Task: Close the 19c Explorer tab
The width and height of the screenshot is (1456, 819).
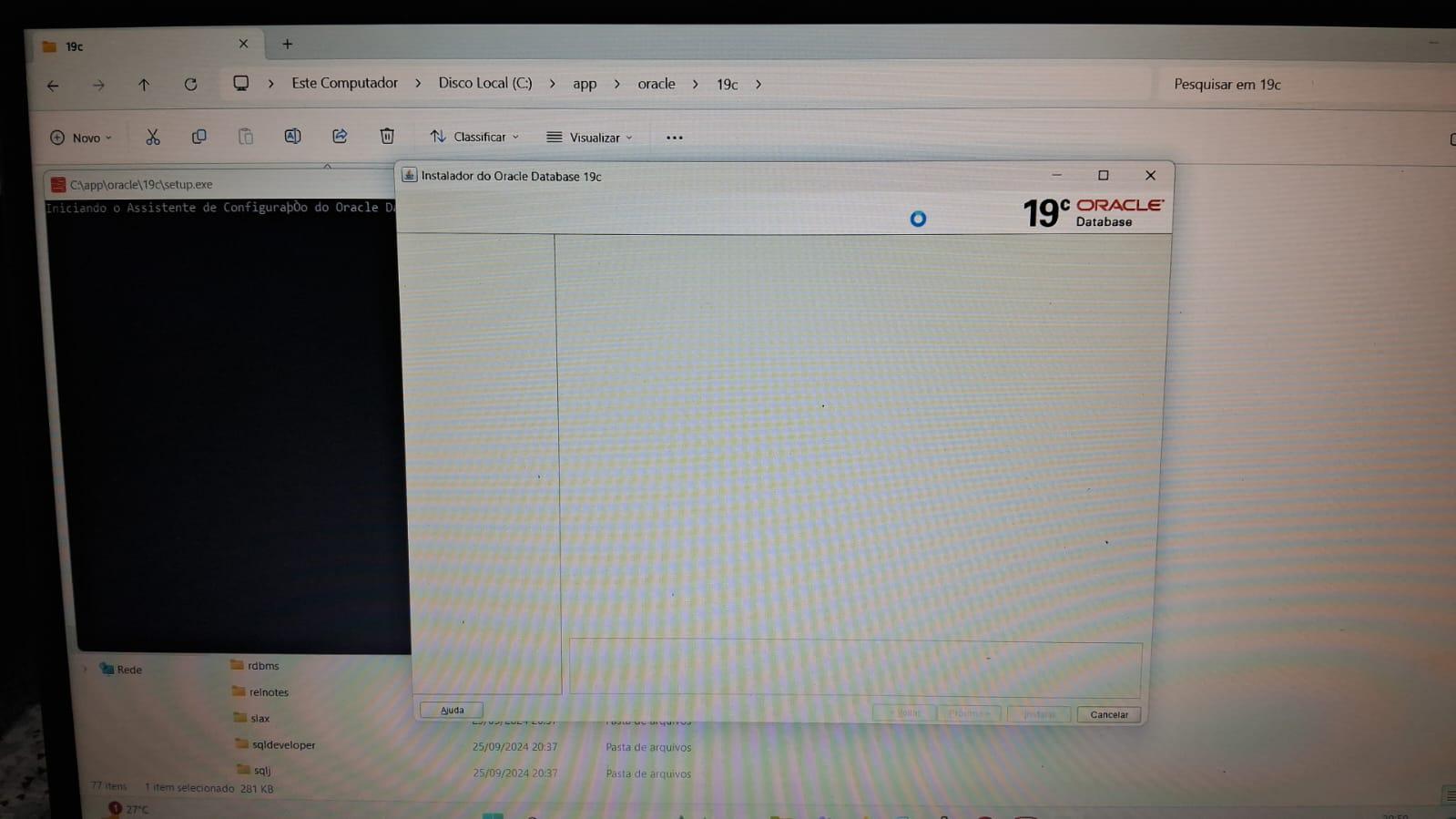Action: click(243, 44)
